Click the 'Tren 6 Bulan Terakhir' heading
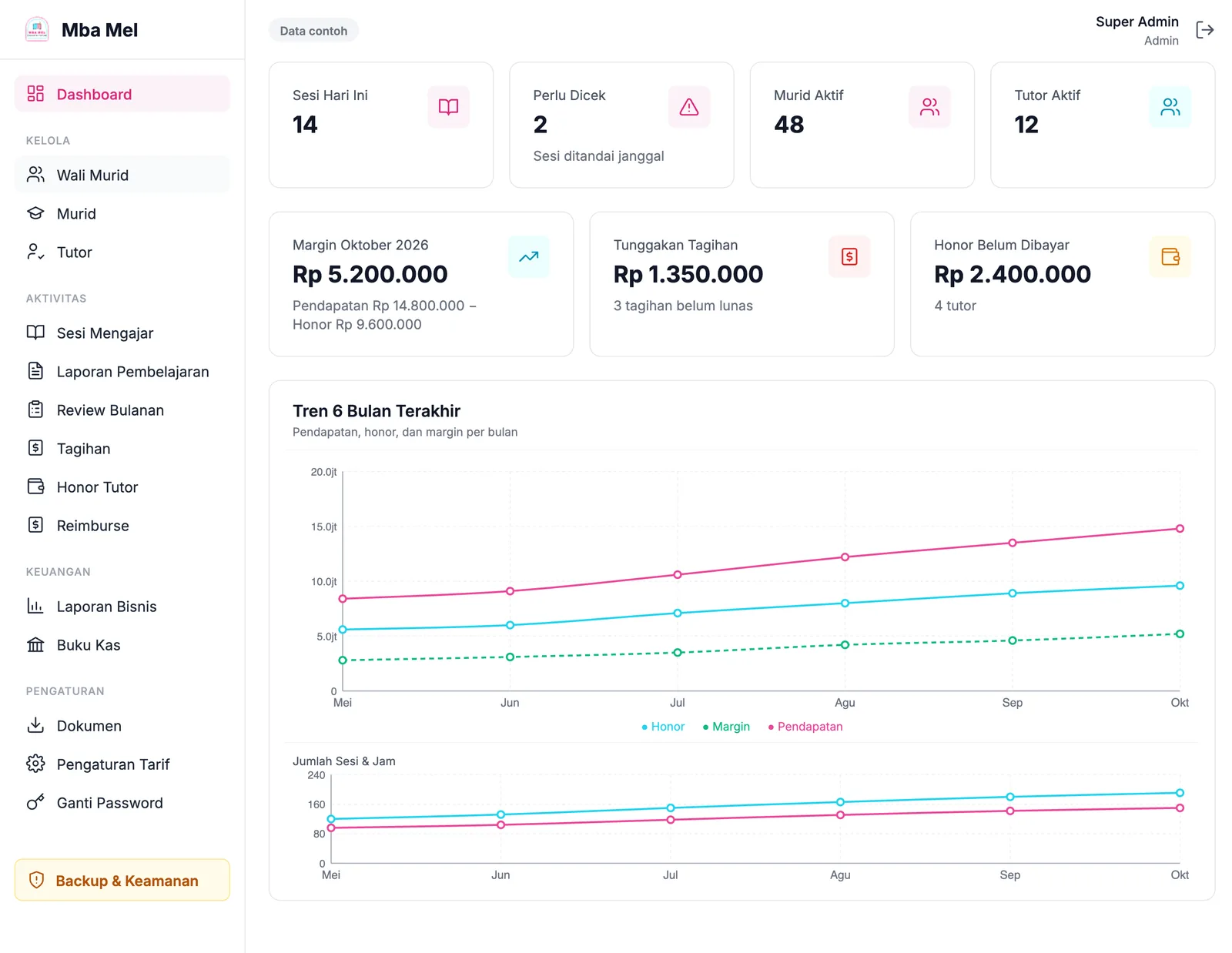Viewport: 1232px width, 953px height. [377, 411]
